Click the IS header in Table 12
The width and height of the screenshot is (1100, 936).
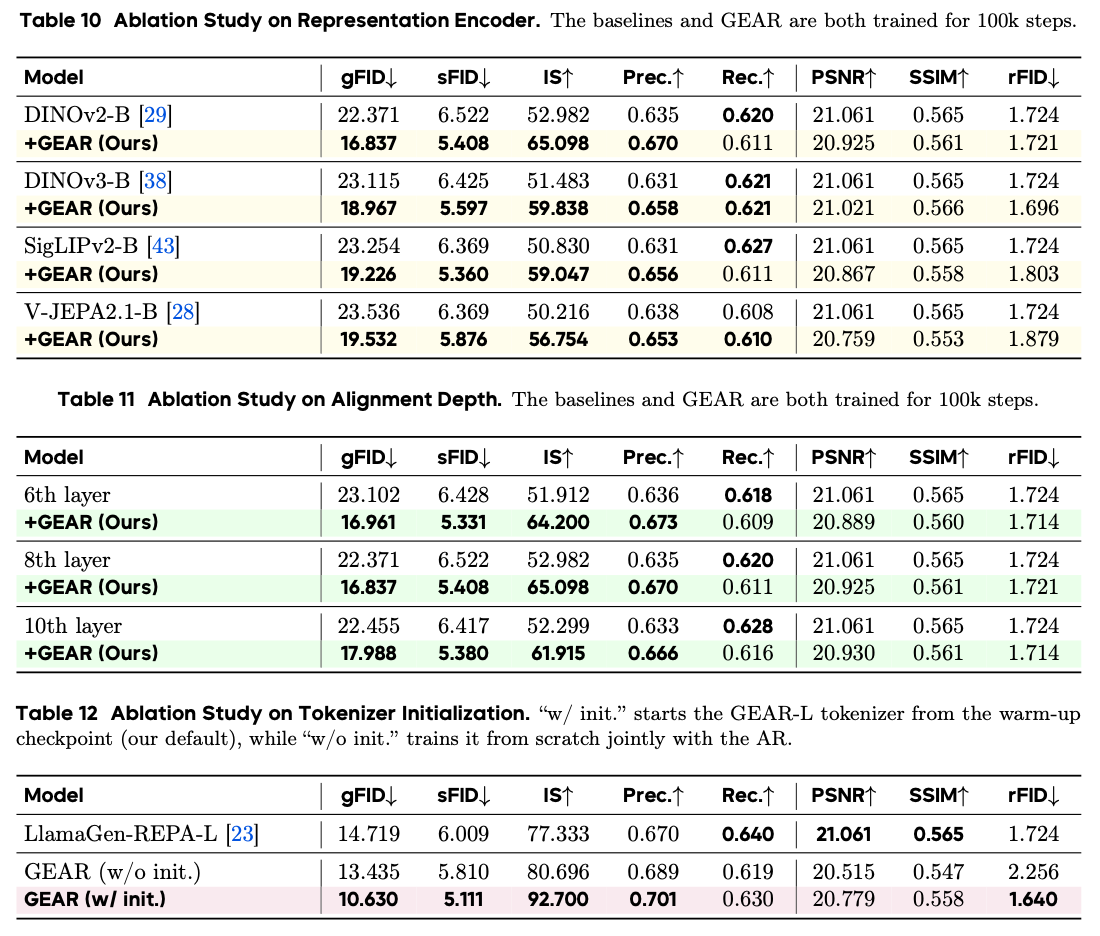(558, 796)
